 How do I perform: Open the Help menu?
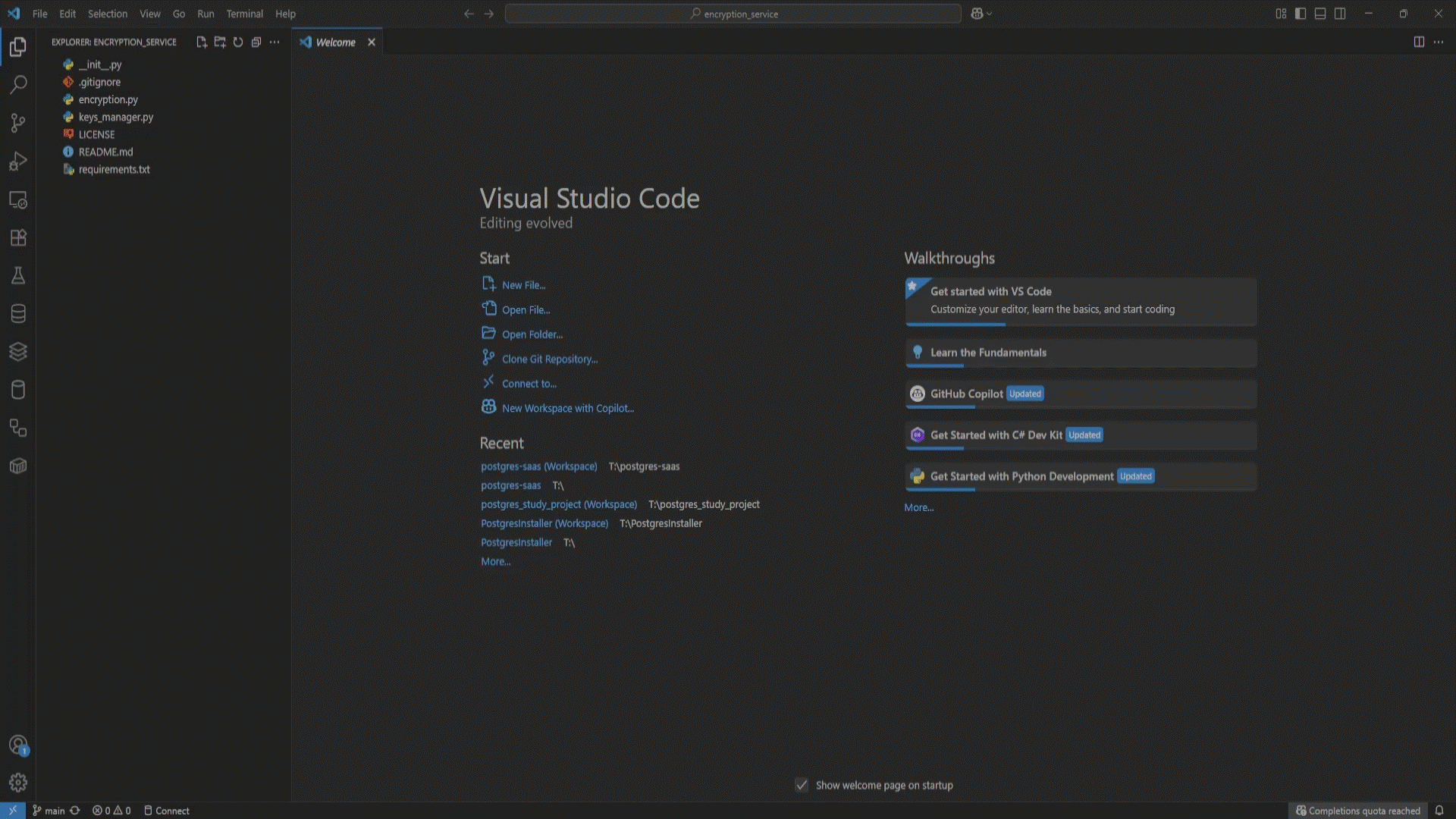click(285, 14)
